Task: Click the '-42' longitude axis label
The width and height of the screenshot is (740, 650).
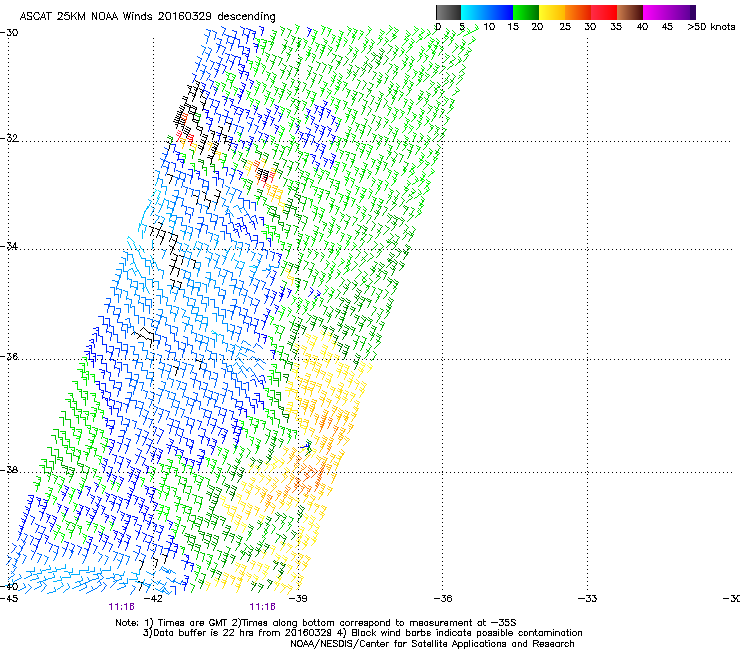Action: (153, 599)
